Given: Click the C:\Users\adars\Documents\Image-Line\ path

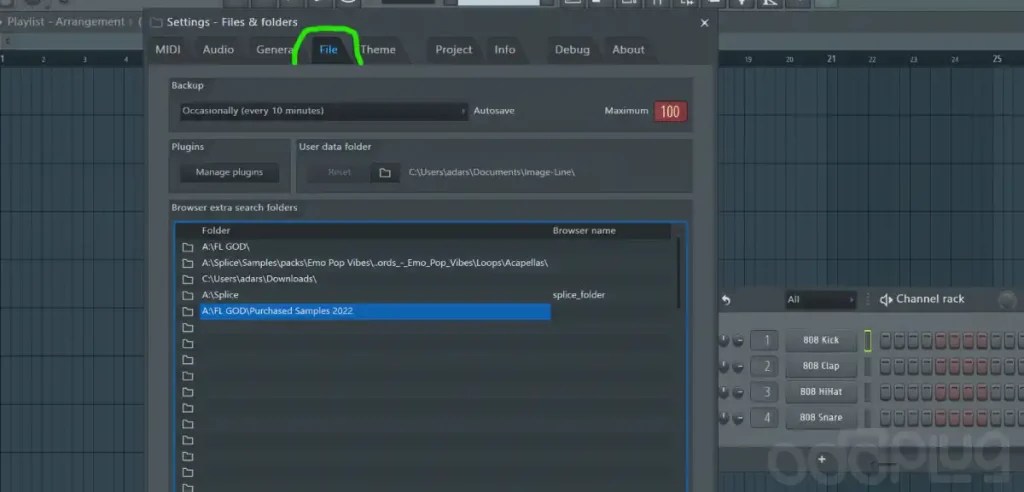Looking at the screenshot, I should point(492,172).
